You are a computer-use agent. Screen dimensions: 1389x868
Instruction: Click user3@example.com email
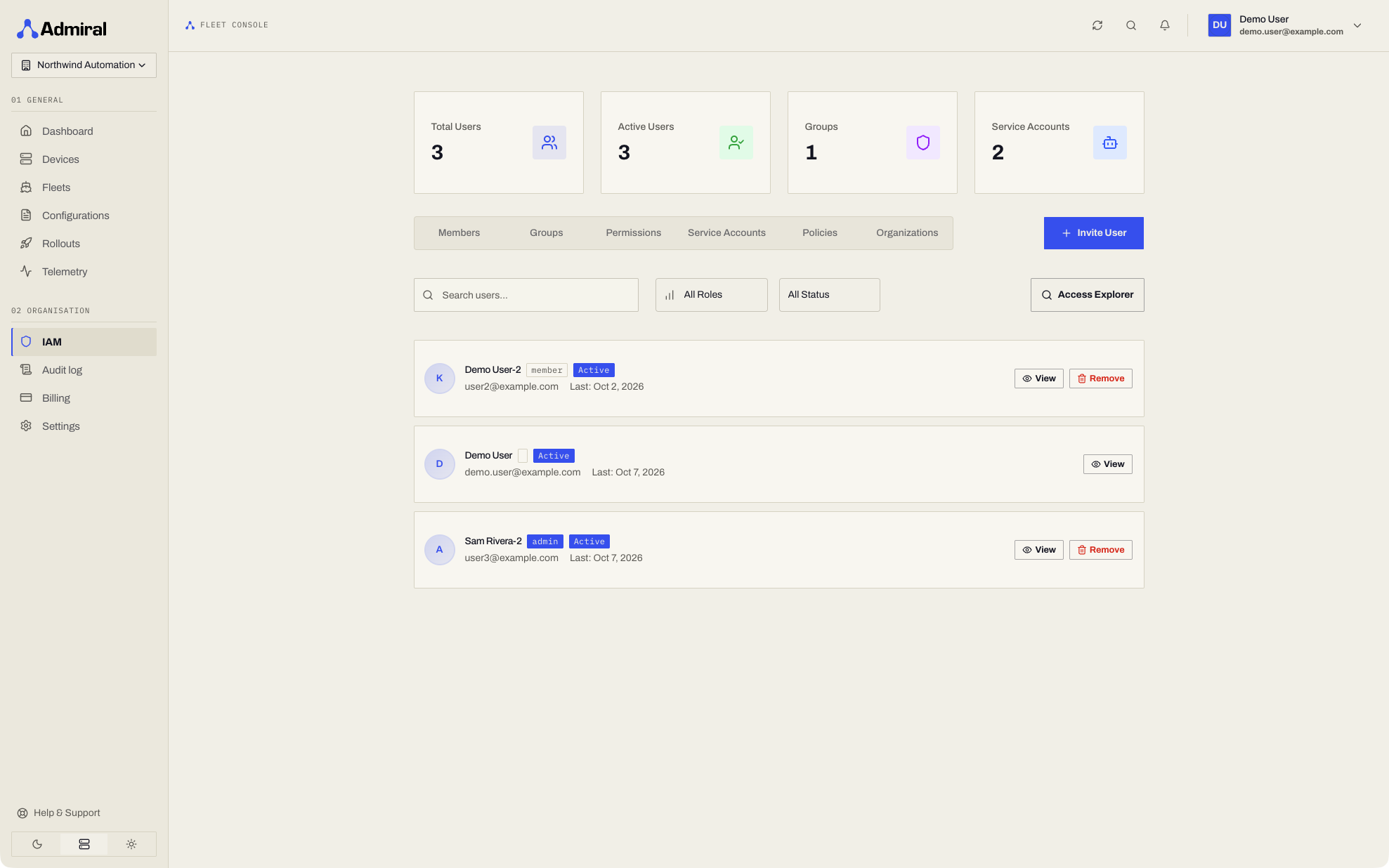511,558
